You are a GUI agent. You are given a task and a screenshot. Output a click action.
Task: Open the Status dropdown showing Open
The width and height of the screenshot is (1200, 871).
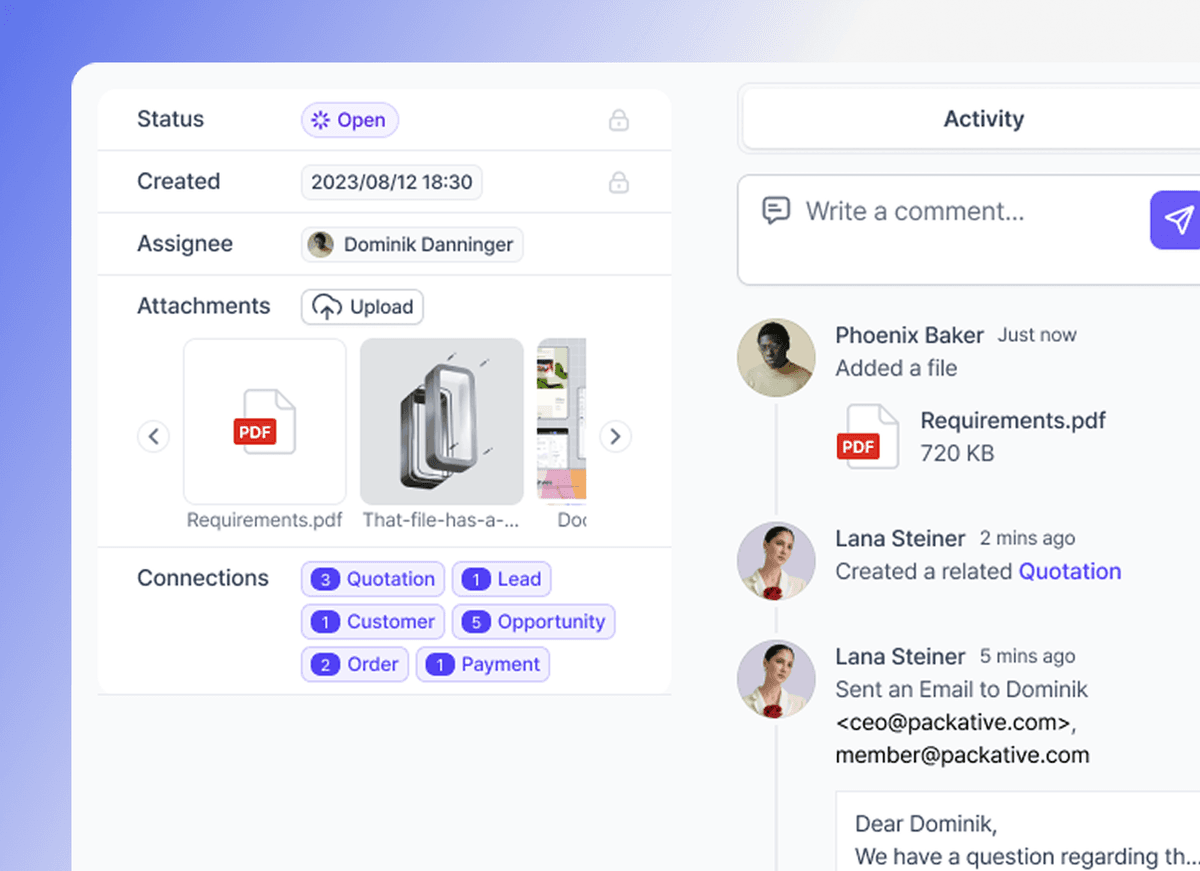[350, 121]
